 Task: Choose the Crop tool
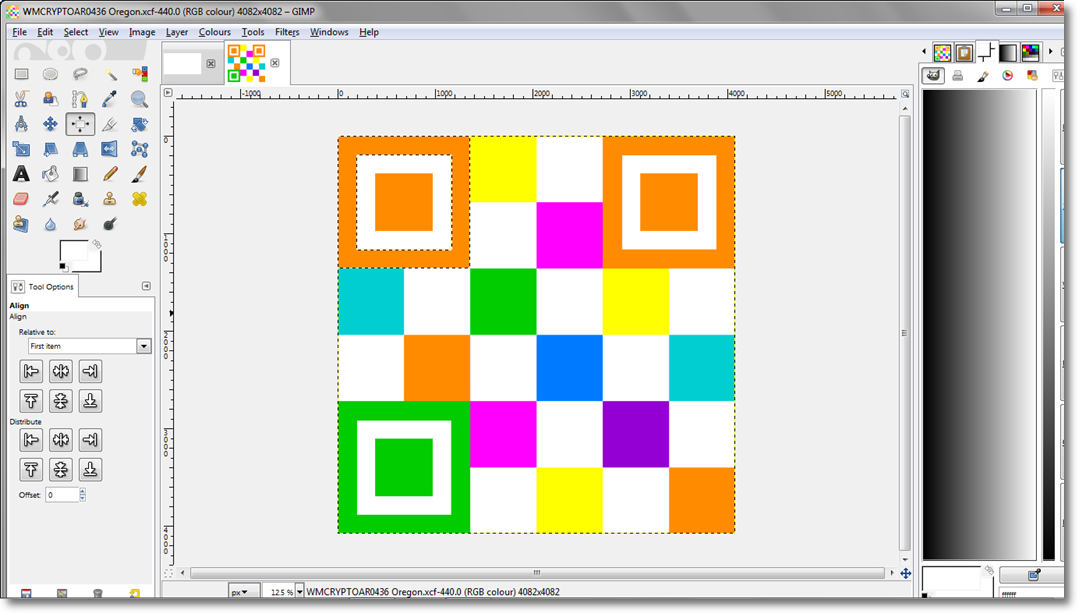pyautogui.click(x=110, y=124)
